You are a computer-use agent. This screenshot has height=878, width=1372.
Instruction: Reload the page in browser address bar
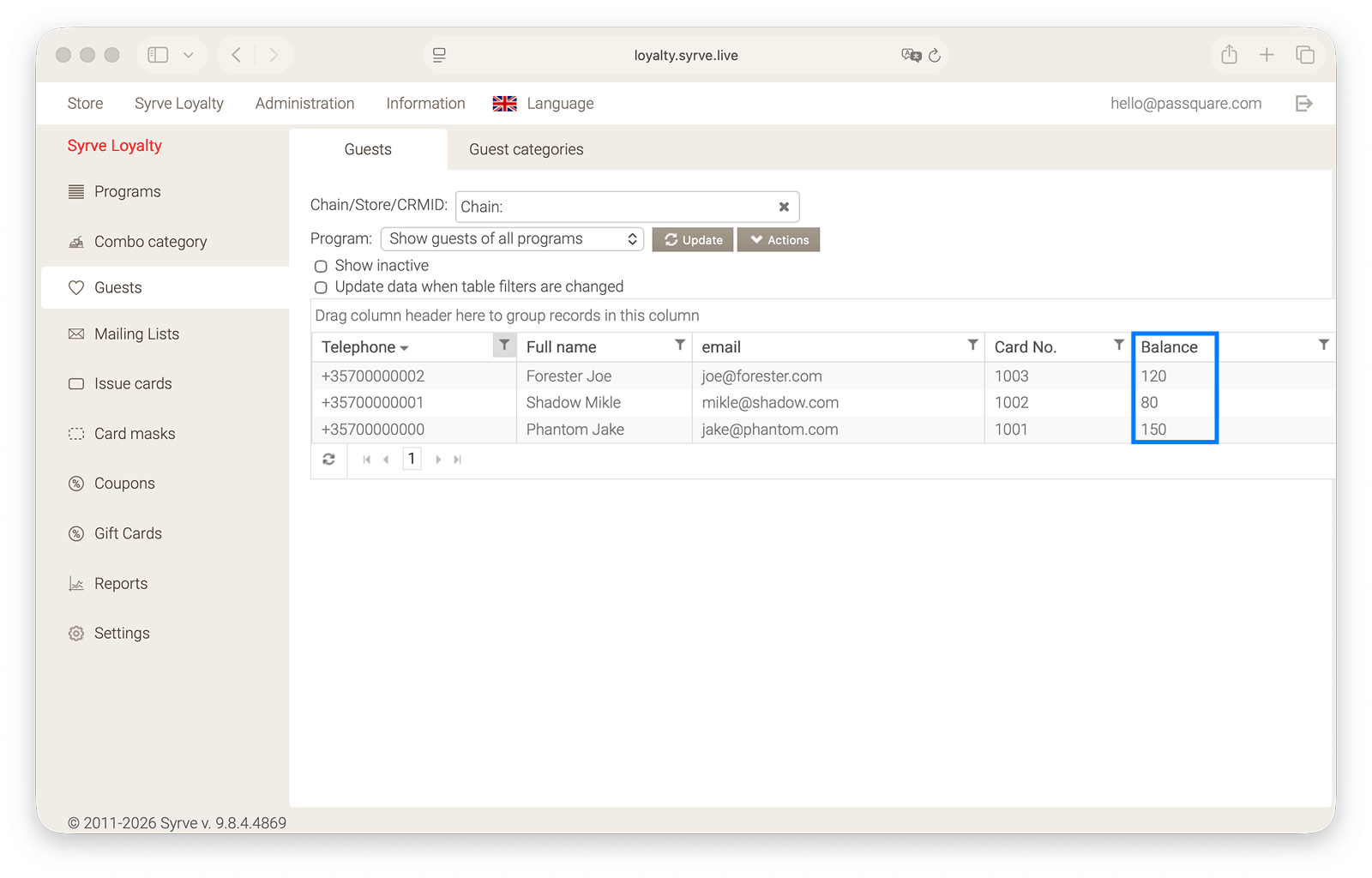pos(935,56)
